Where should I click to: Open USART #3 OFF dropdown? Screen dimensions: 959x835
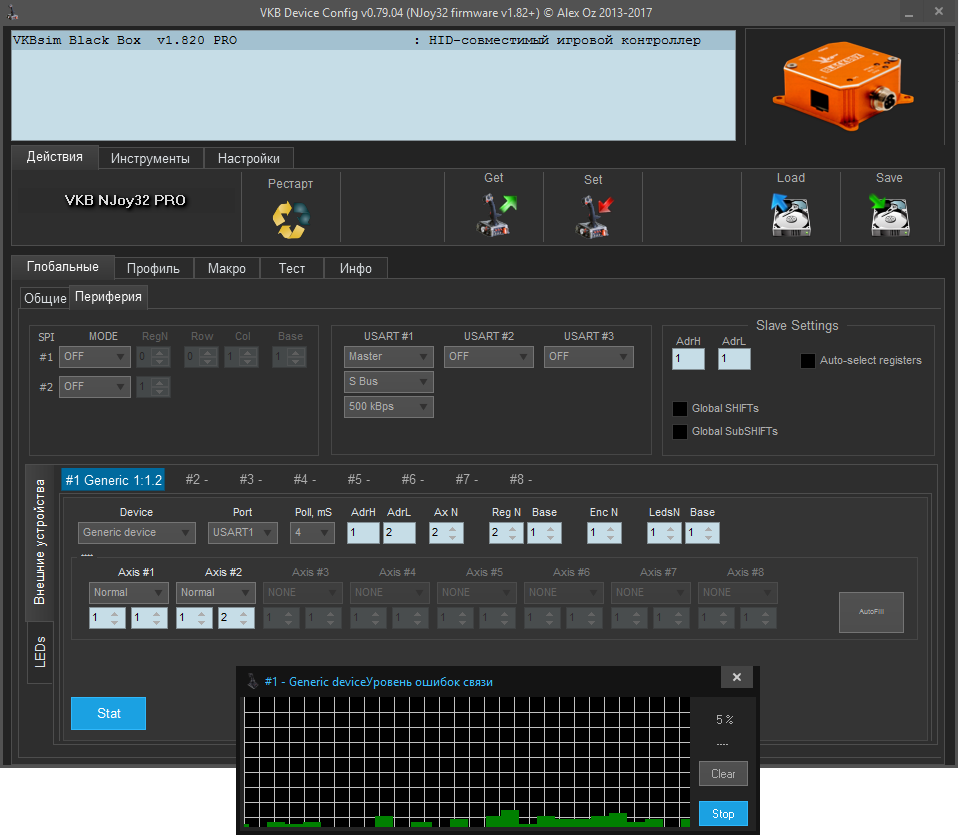(588, 357)
